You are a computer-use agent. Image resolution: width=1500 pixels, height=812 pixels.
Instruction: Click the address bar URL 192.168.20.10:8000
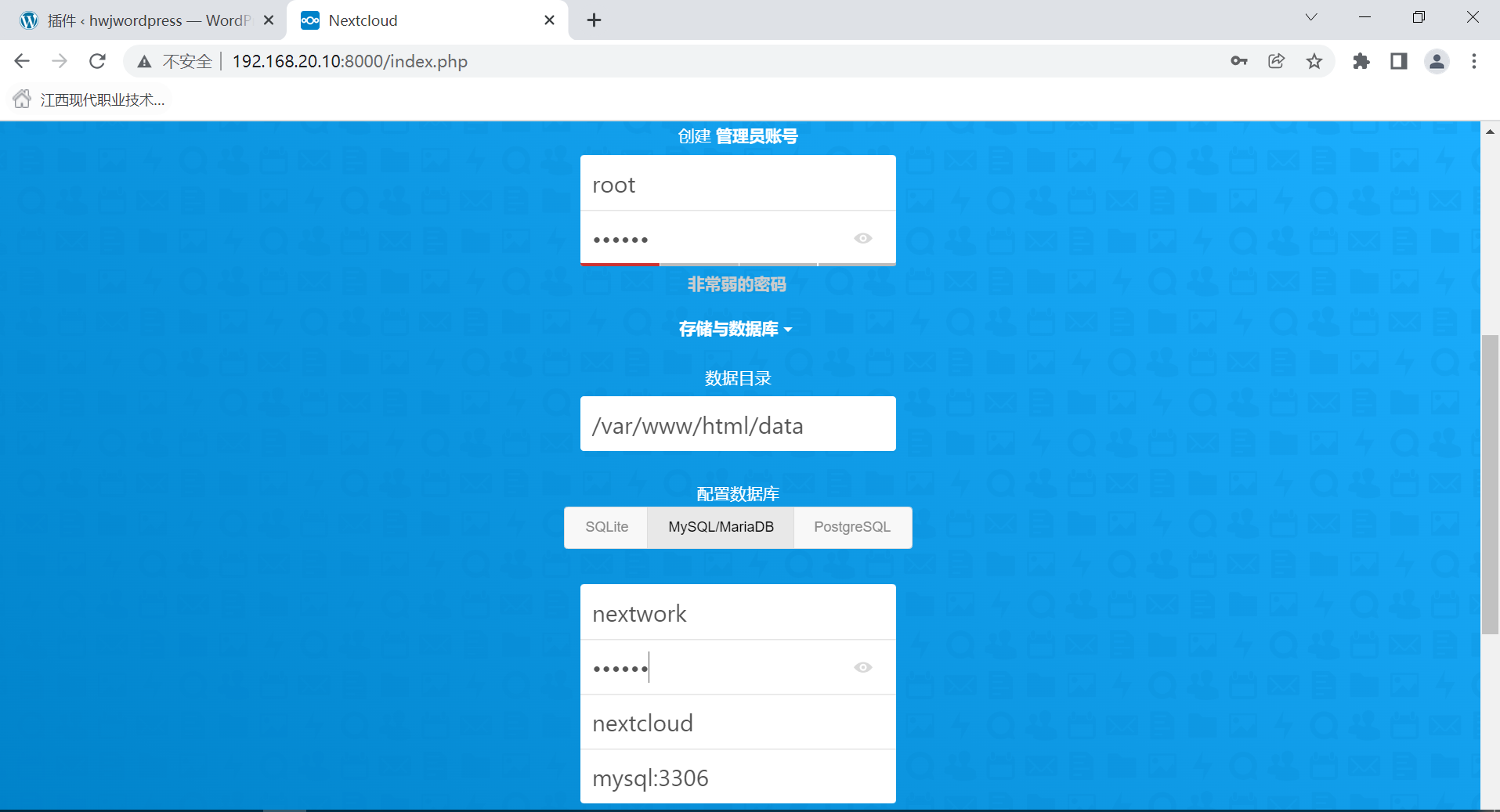pos(349,61)
